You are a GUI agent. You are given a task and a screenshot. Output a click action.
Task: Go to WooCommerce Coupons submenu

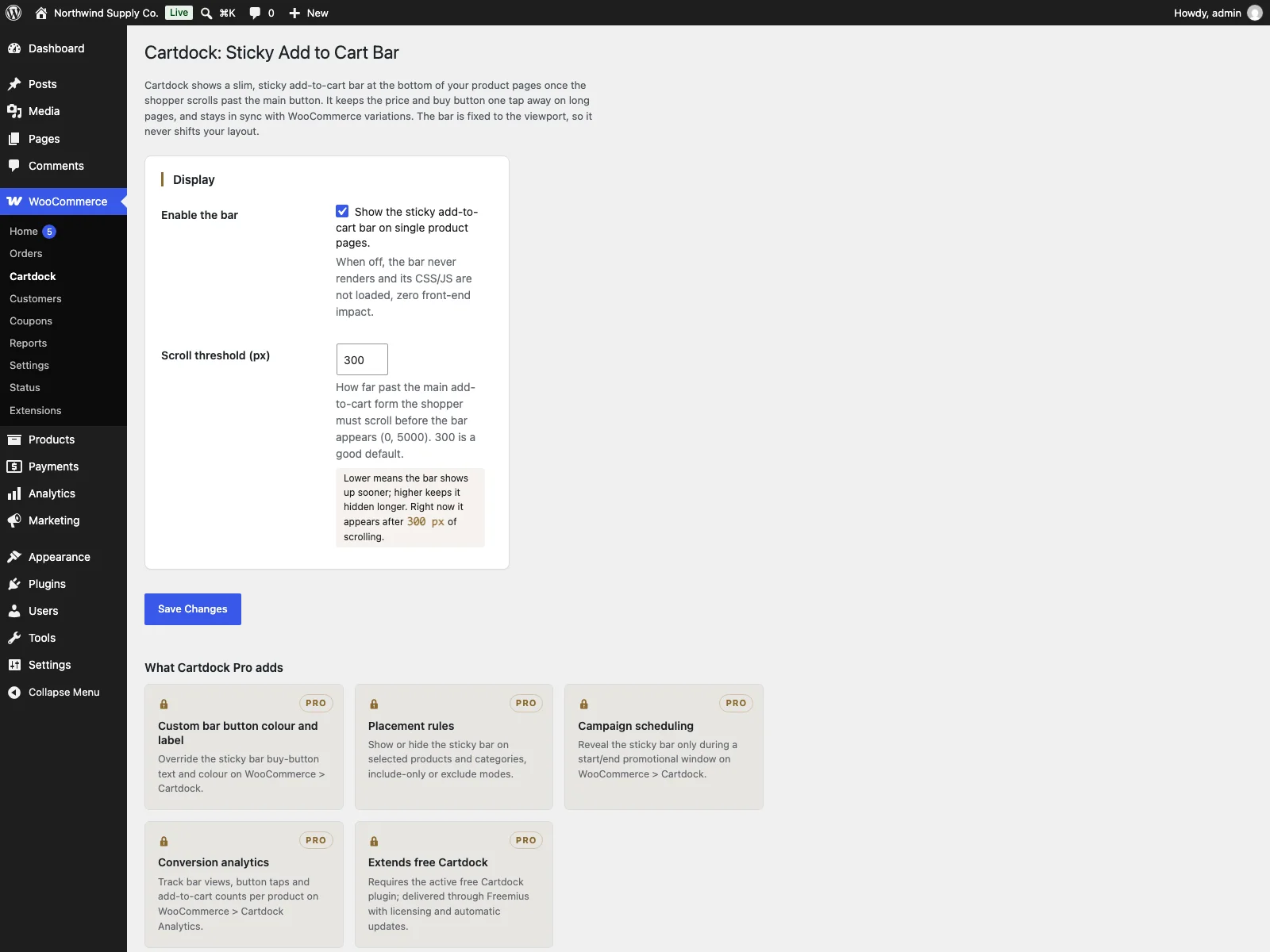pyautogui.click(x=31, y=321)
